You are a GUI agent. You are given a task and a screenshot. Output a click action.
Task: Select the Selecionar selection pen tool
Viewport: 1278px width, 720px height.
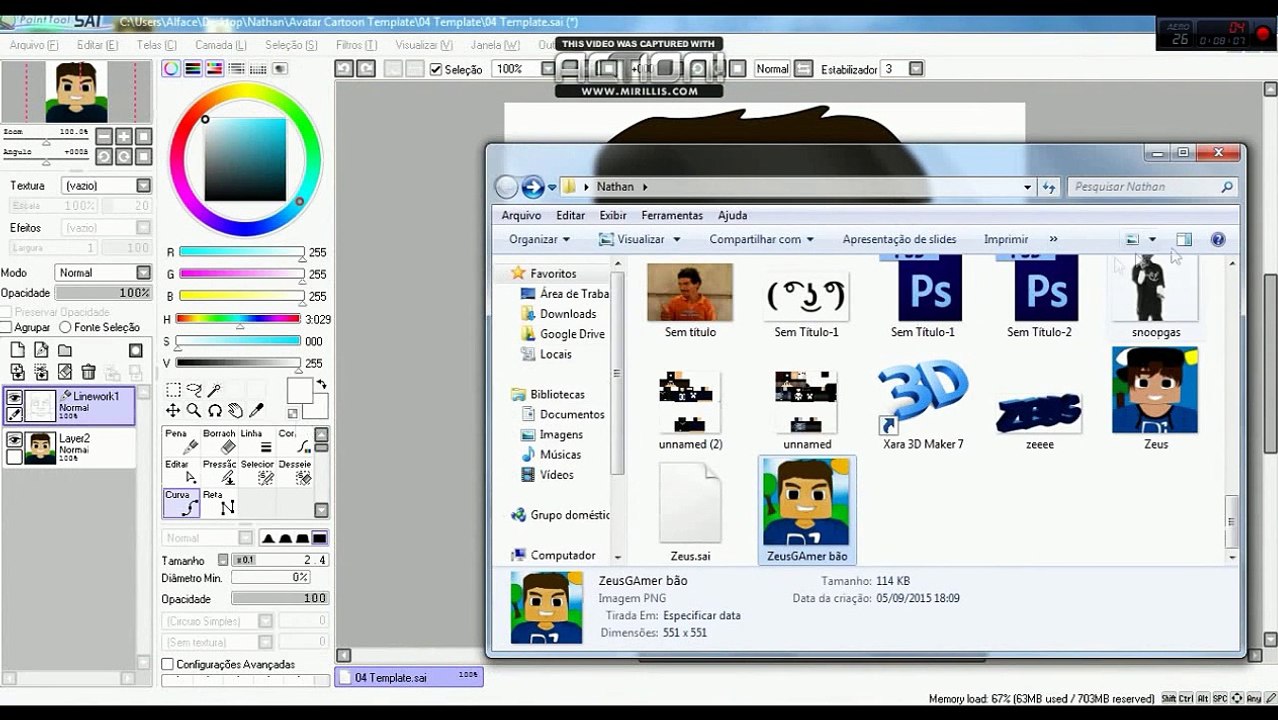(x=256, y=472)
